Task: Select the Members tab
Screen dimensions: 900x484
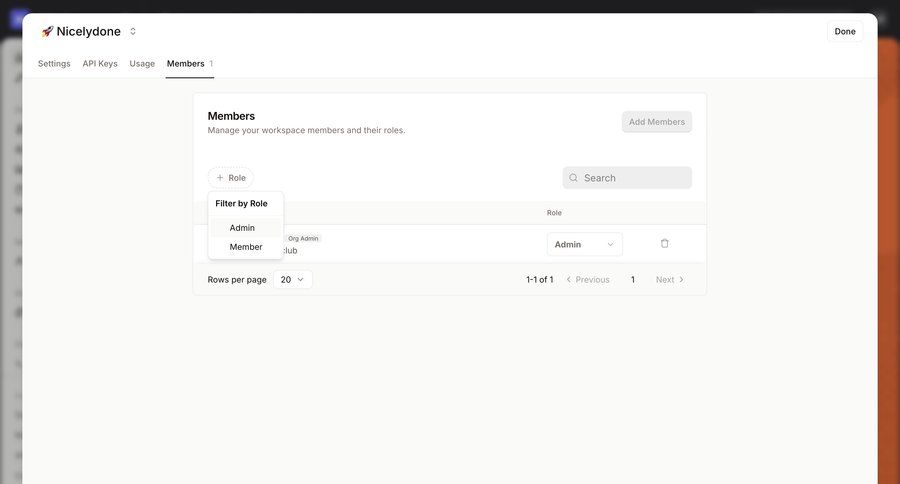Action: coord(186,63)
